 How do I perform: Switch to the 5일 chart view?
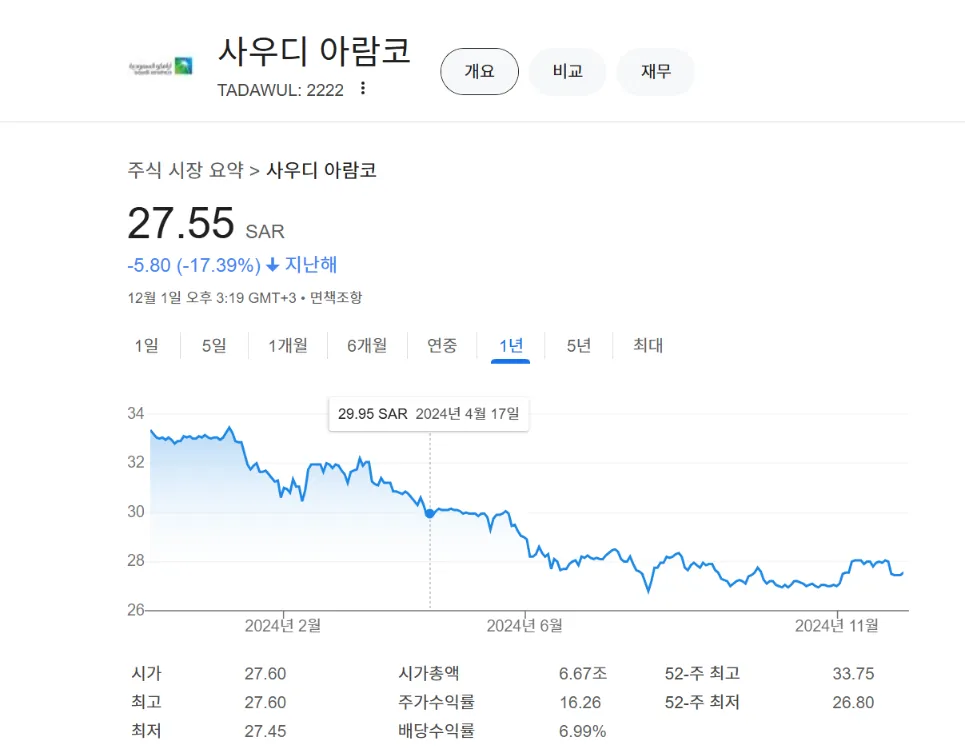pos(211,345)
